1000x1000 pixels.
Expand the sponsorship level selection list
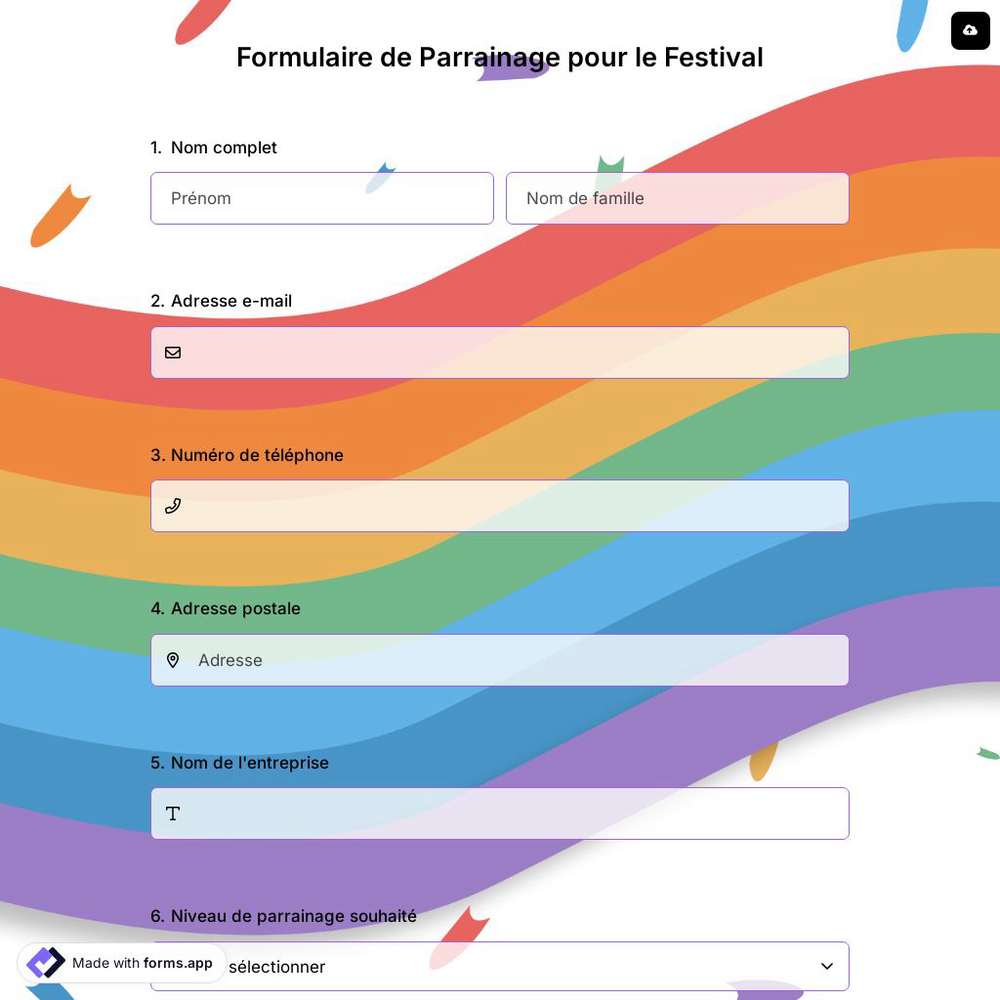click(x=500, y=966)
